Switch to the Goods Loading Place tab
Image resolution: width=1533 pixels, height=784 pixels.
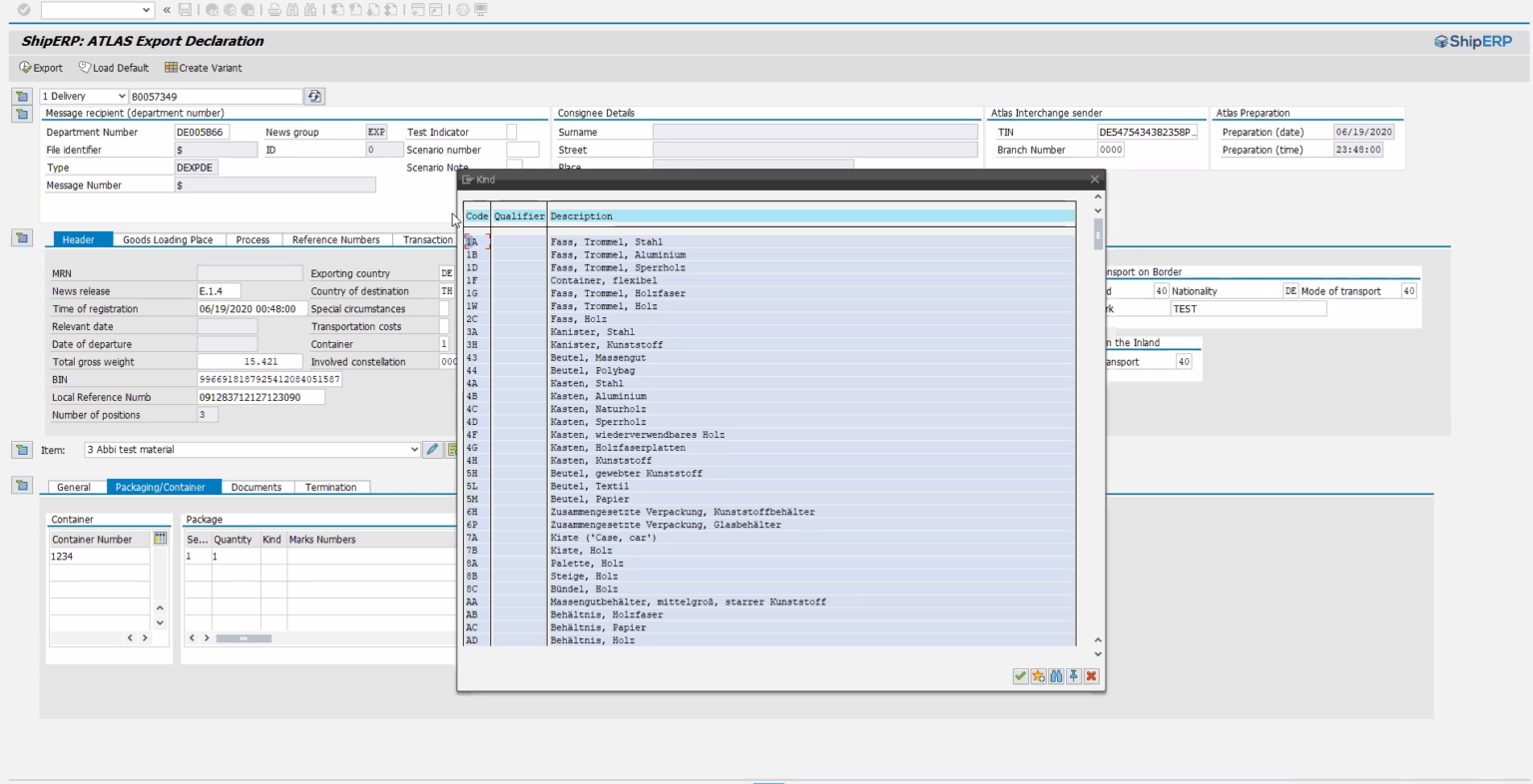point(168,239)
